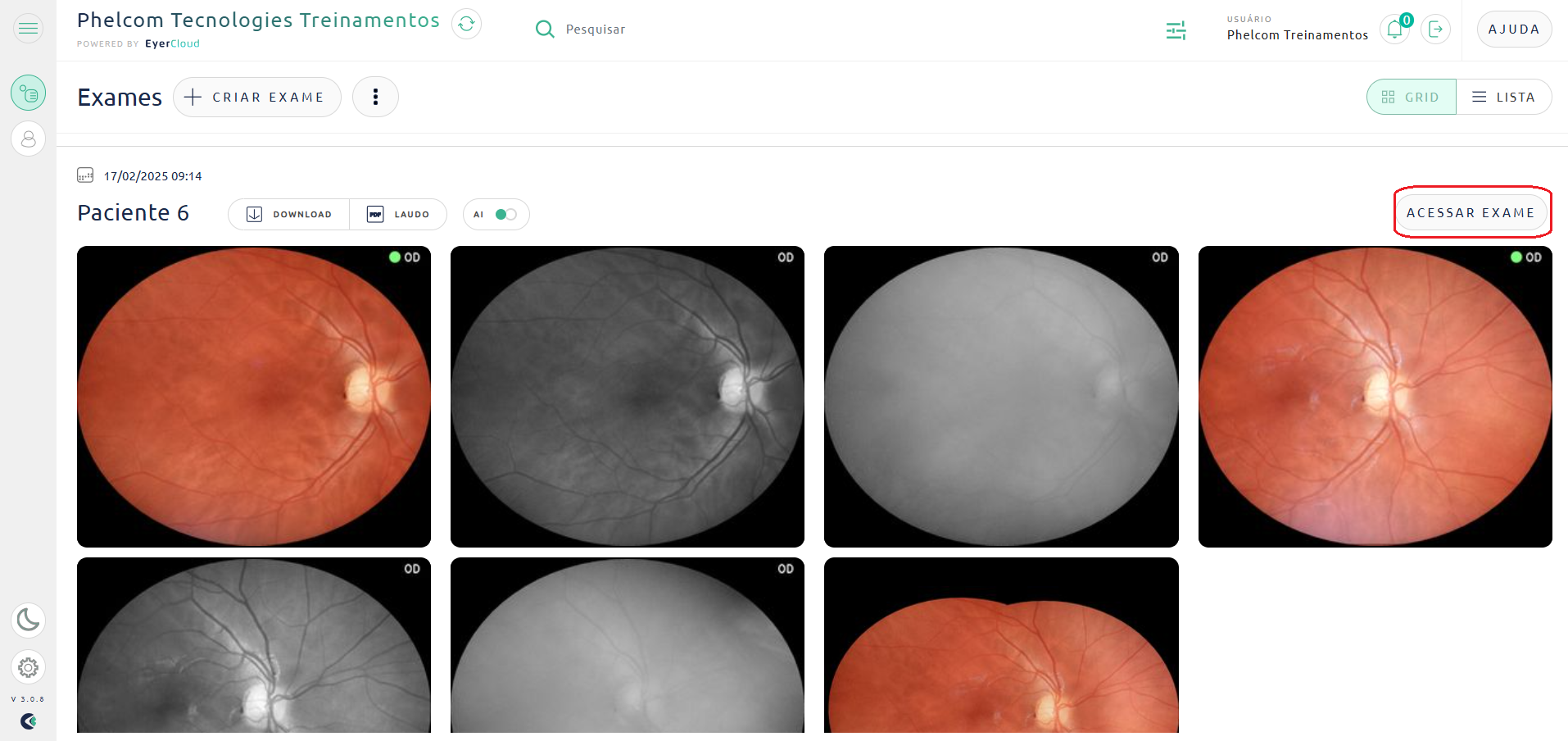Click the logout icon
The width and height of the screenshot is (1568, 741).
click(1435, 30)
